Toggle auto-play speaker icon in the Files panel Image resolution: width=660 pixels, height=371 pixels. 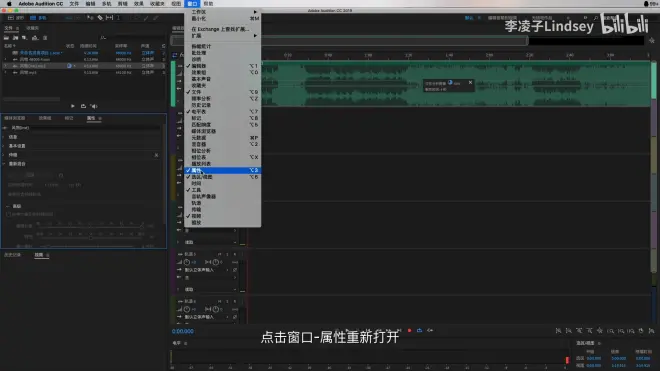pos(94,106)
